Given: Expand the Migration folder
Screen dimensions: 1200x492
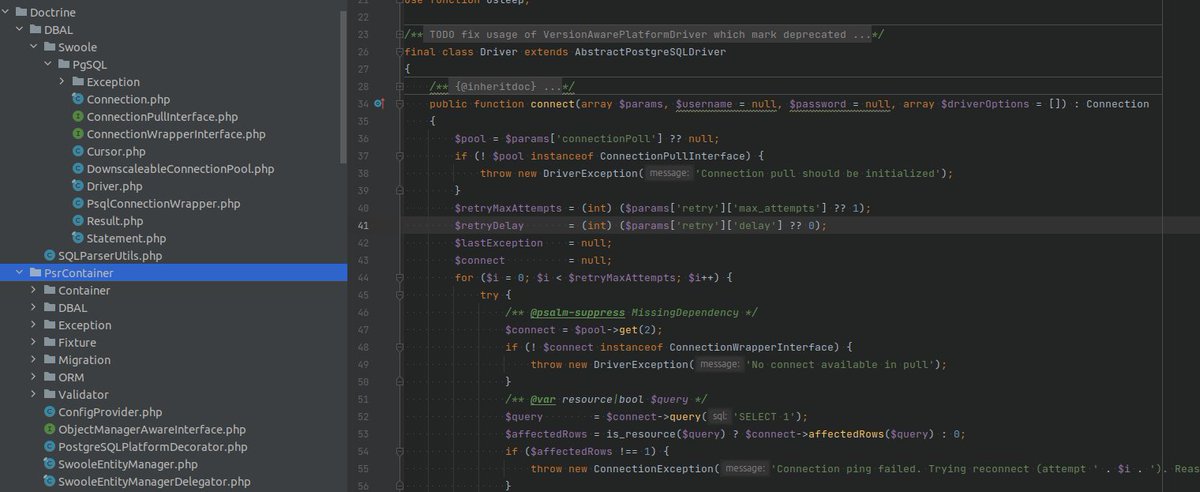Looking at the screenshot, I should coord(35,360).
